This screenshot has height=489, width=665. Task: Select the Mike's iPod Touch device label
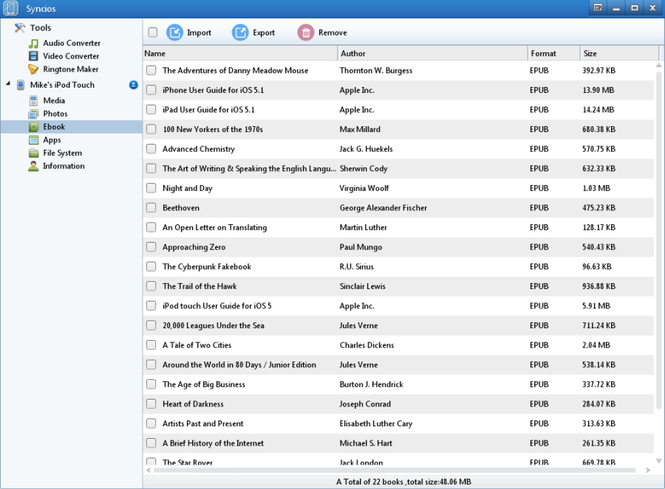pos(62,85)
